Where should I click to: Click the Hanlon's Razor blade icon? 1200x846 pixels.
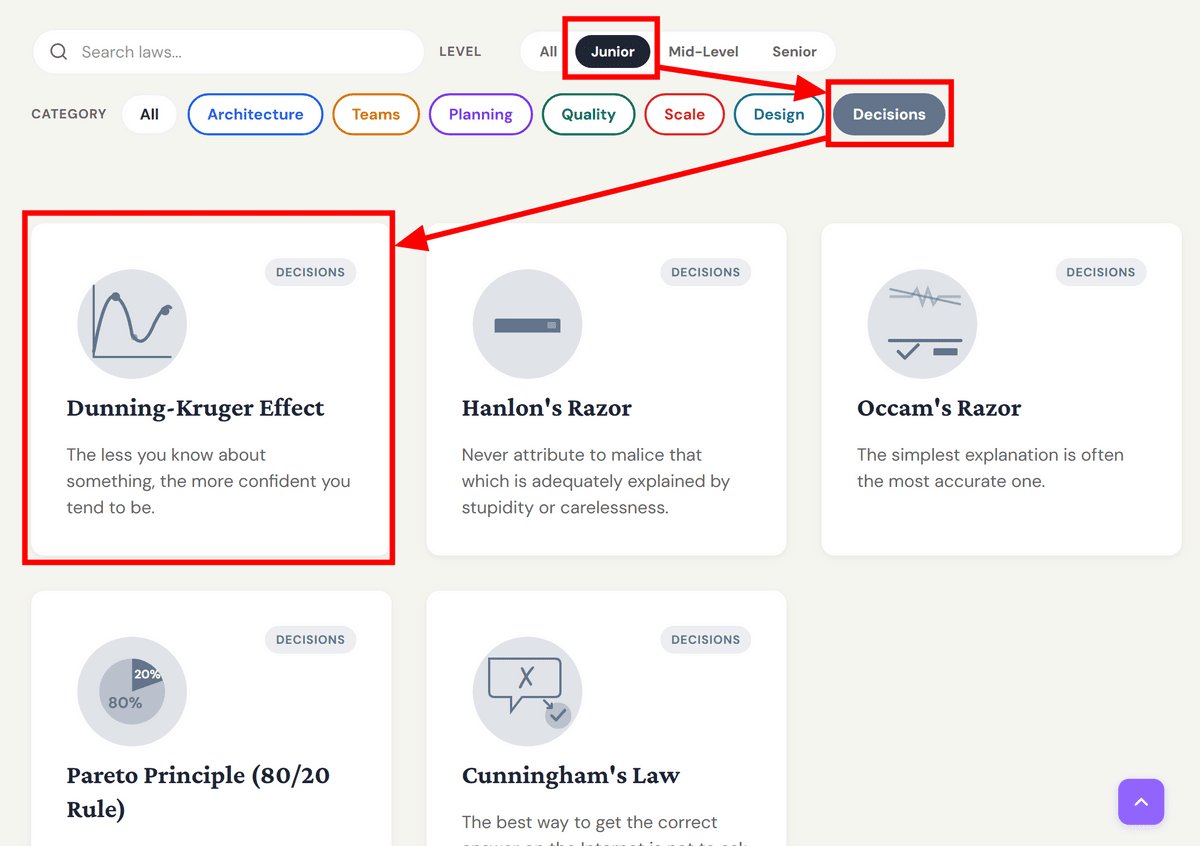pyautogui.click(x=527, y=324)
